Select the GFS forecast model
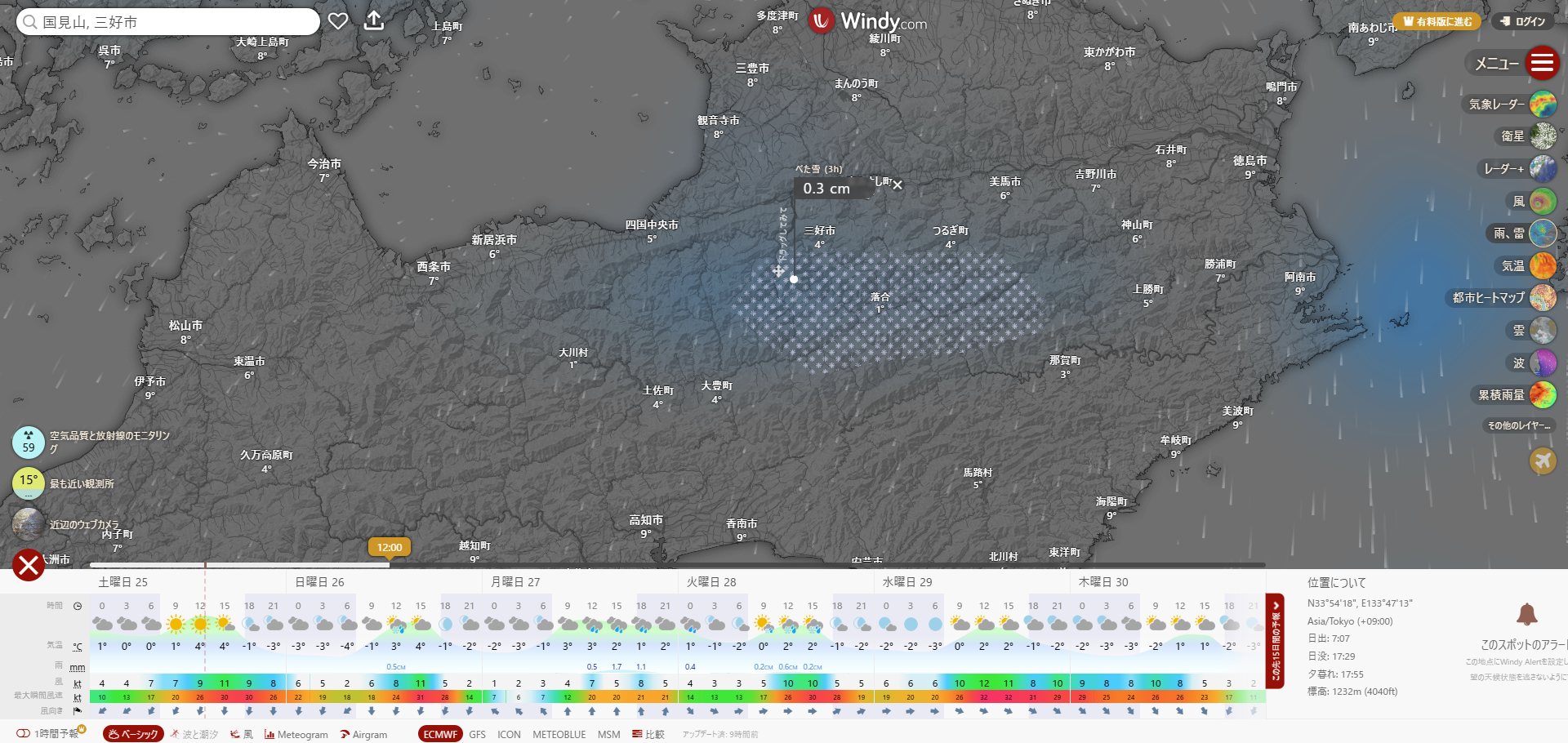The image size is (1568, 743). coord(477,734)
